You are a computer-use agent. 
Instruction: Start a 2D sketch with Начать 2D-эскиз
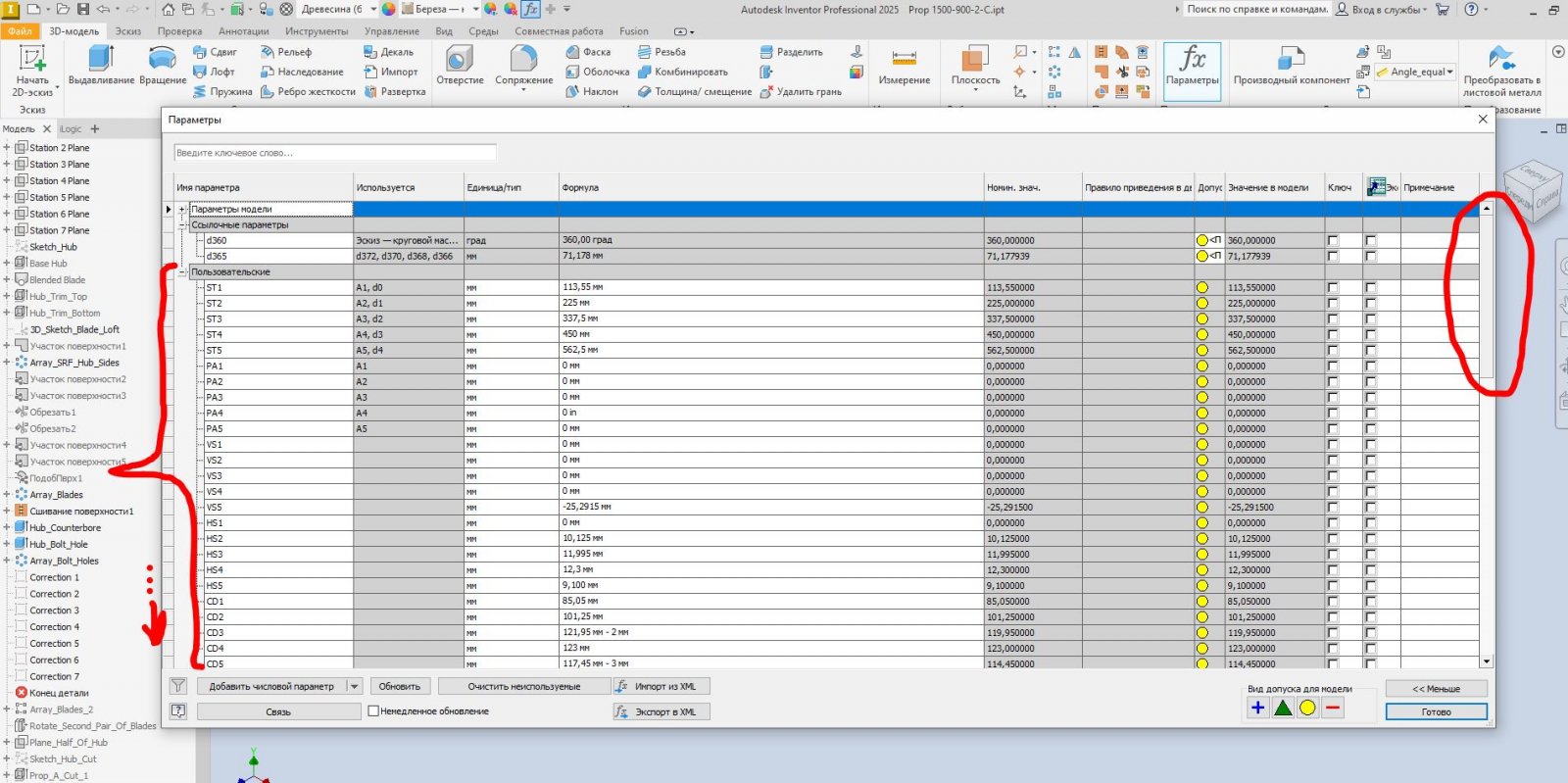coord(32,71)
